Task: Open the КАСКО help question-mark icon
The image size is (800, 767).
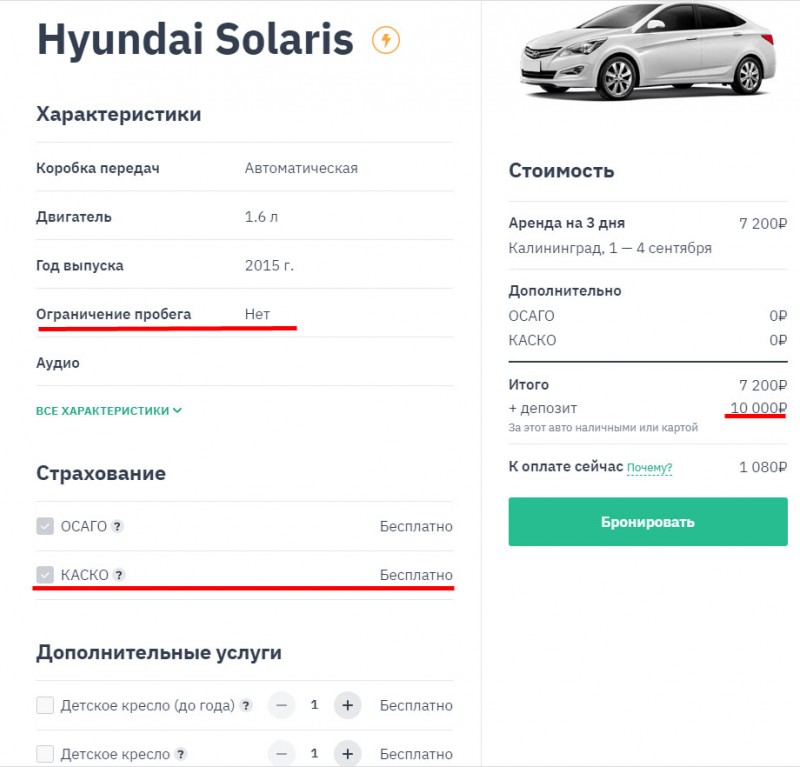Action: [119, 575]
